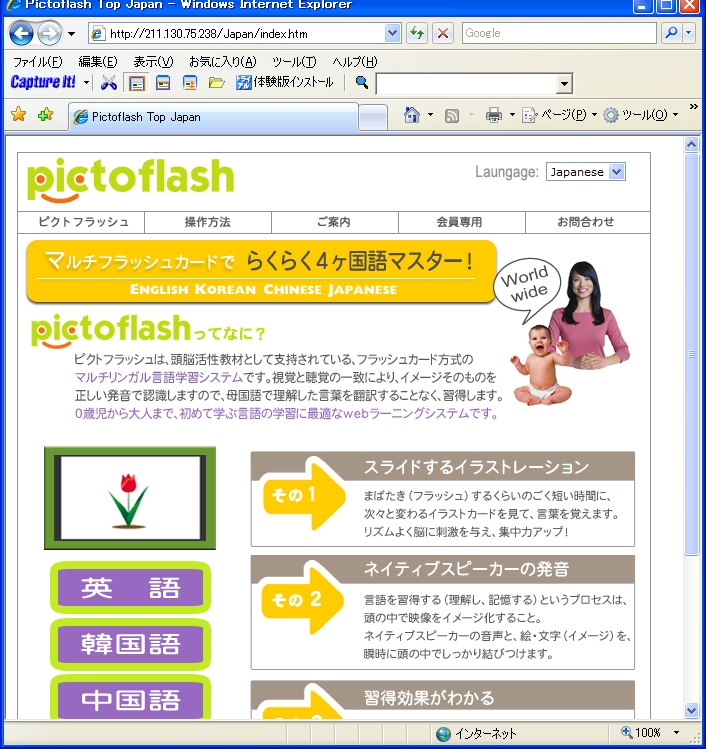The width and height of the screenshot is (706, 749).
Task: Open the お気に入り(A) menu
Action: pos(223,62)
